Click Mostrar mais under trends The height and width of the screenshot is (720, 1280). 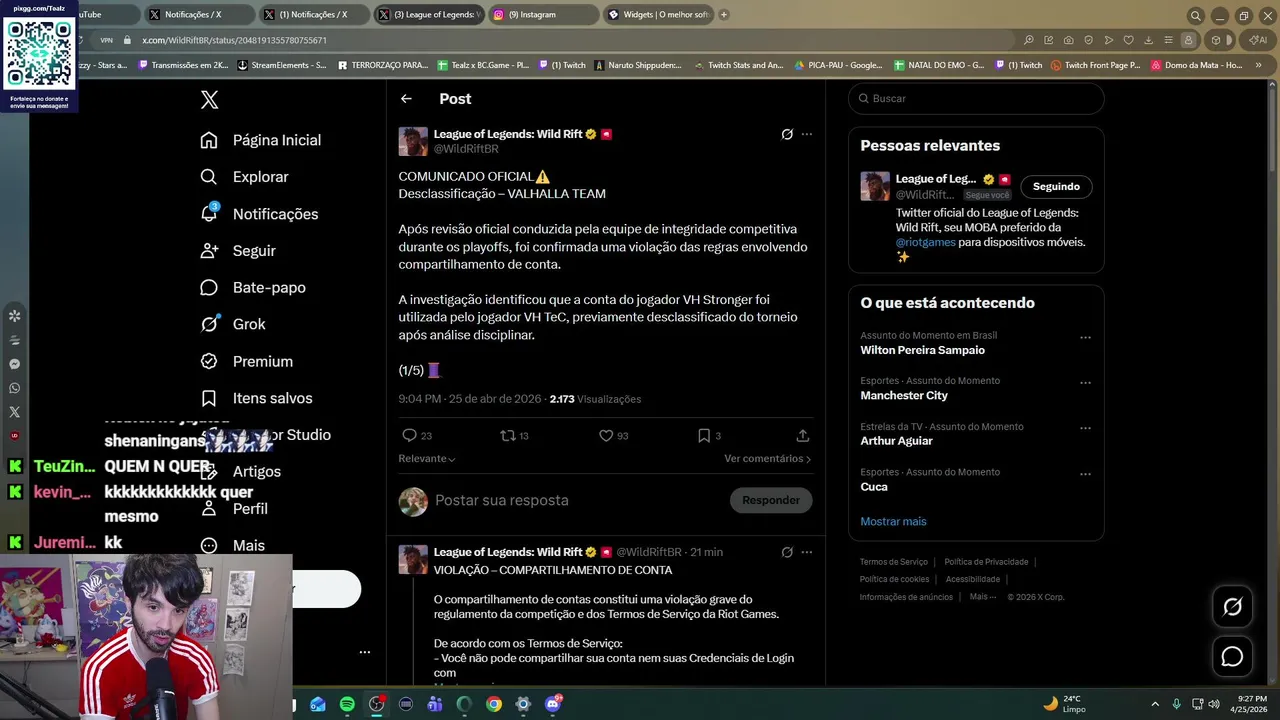[893, 522]
